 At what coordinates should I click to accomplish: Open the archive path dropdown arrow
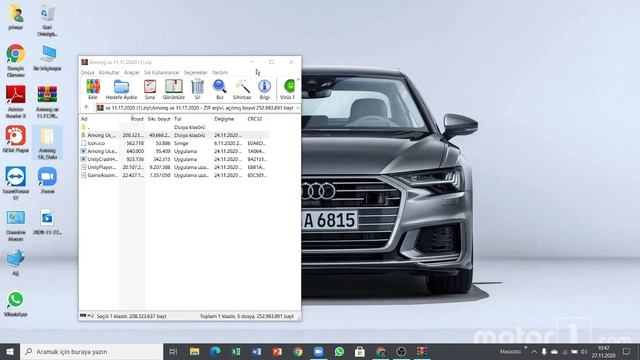pos(298,108)
